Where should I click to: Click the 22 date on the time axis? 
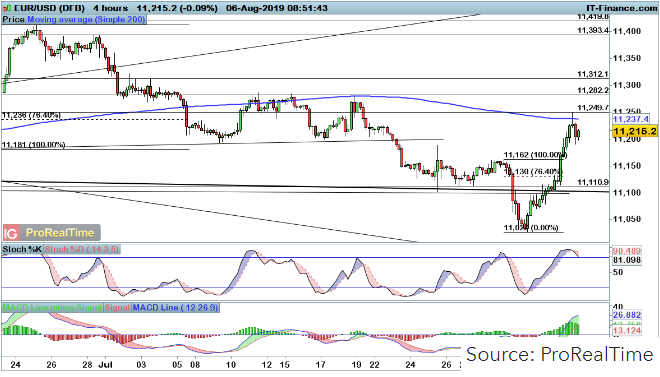[375, 364]
